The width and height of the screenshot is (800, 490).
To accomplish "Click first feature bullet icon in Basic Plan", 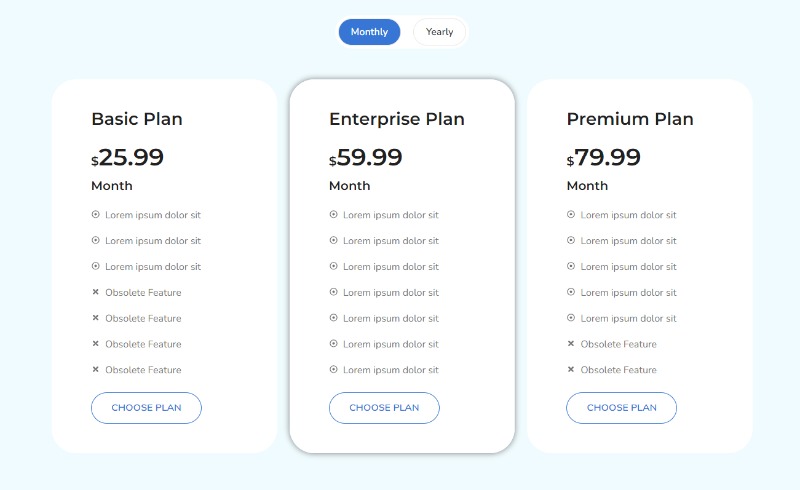I will pyautogui.click(x=96, y=214).
